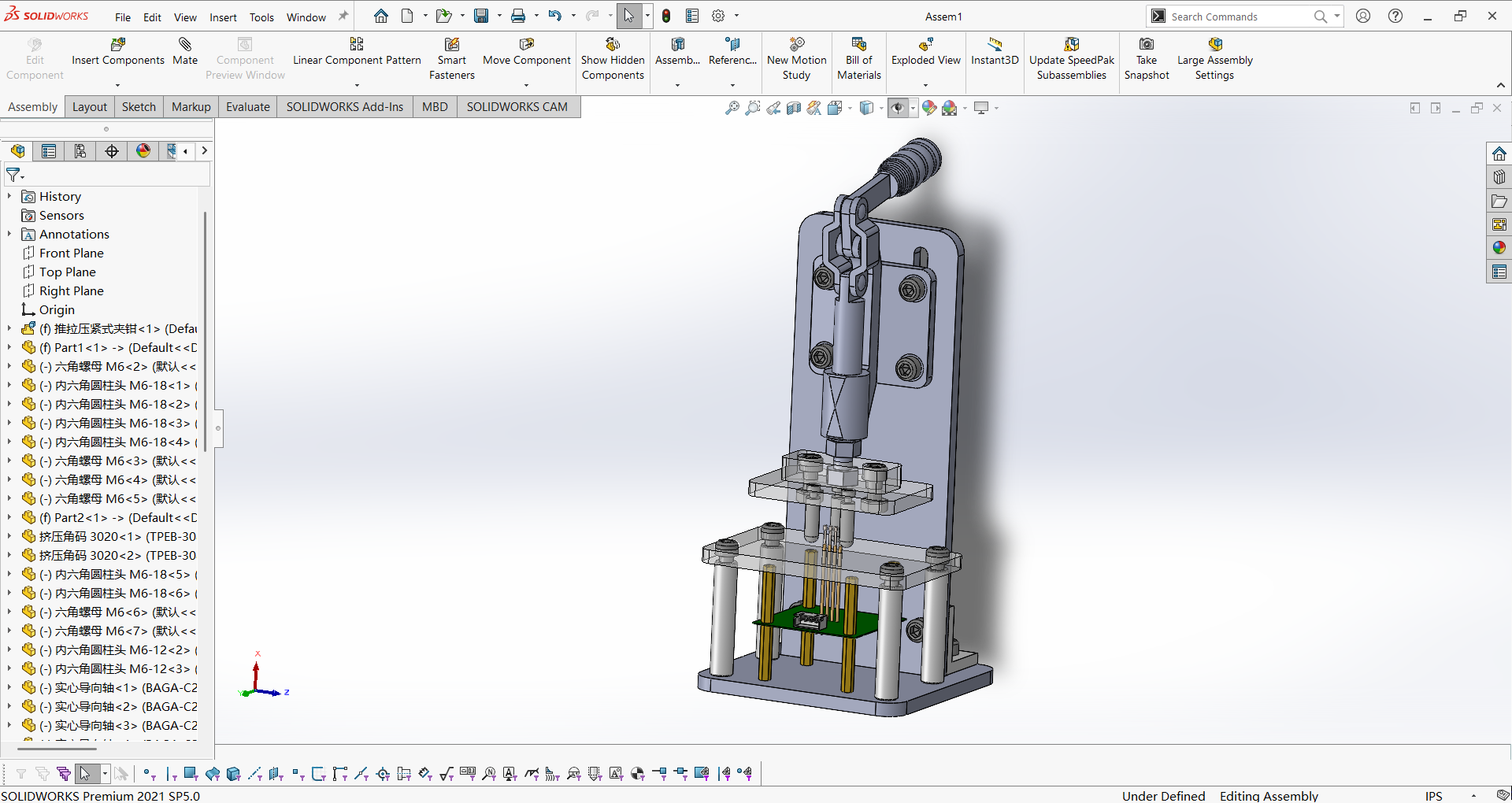
Task: Open the Tools menu
Action: (x=261, y=17)
